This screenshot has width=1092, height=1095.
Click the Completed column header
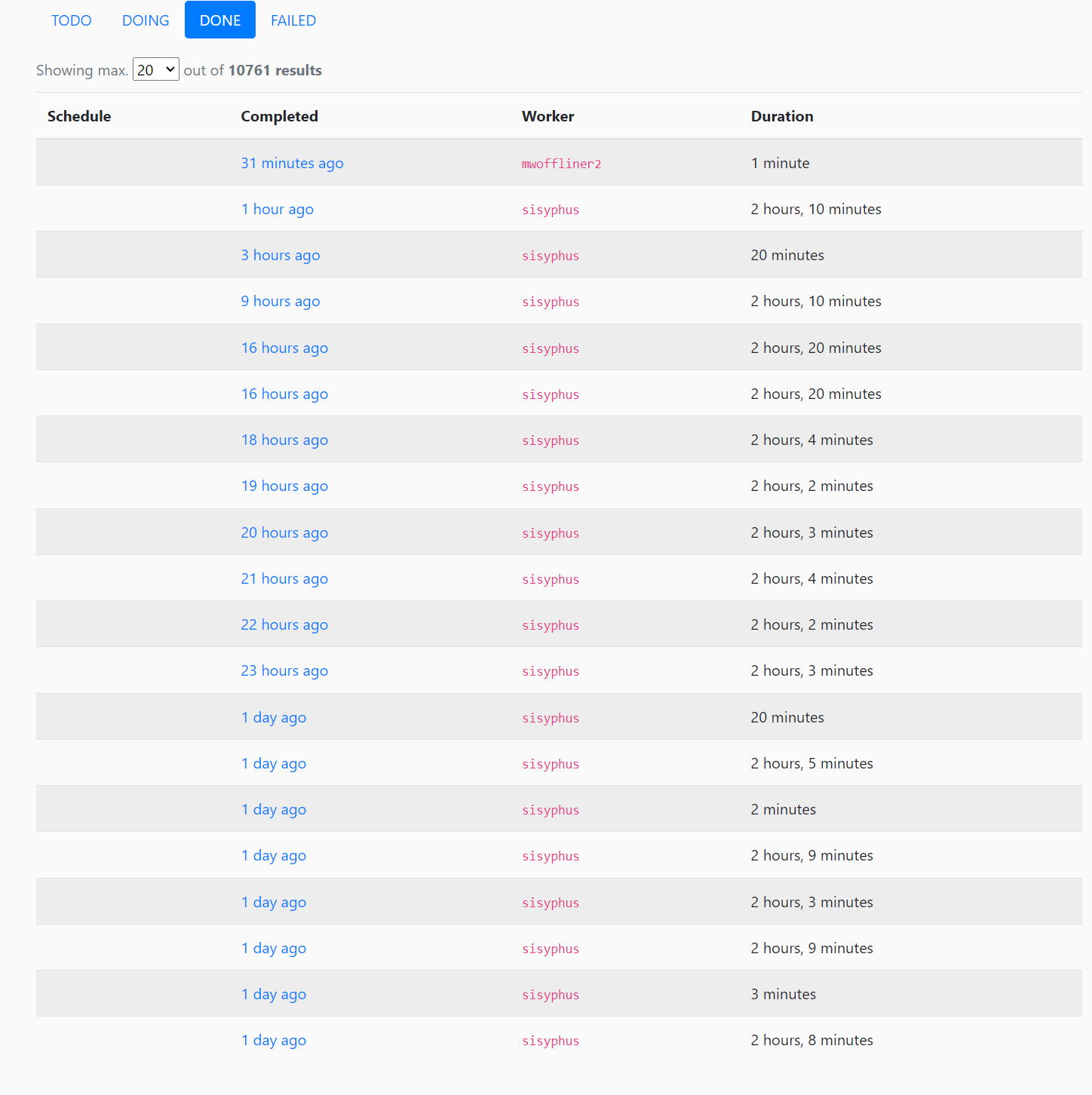(279, 116)
